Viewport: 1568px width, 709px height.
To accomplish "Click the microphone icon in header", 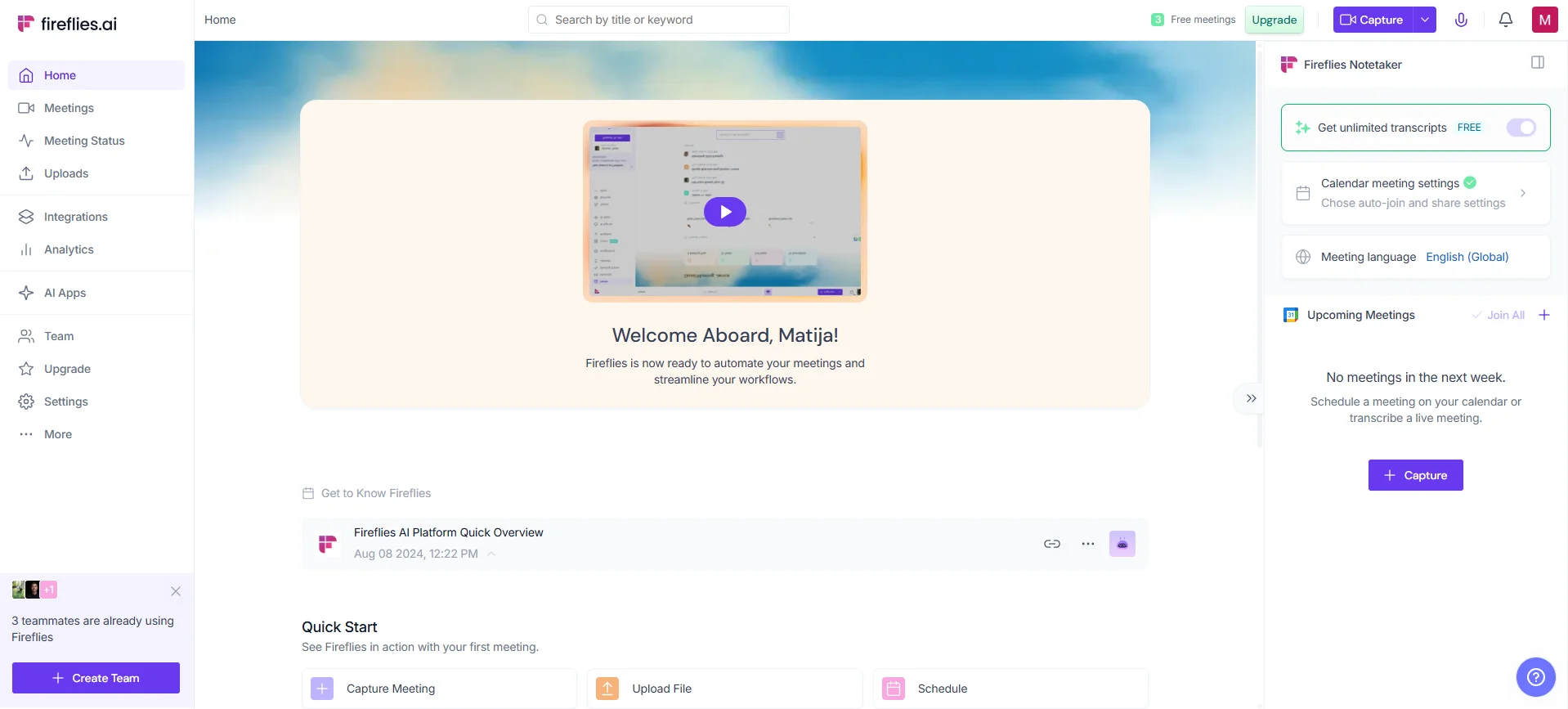I will (1461, 20).
